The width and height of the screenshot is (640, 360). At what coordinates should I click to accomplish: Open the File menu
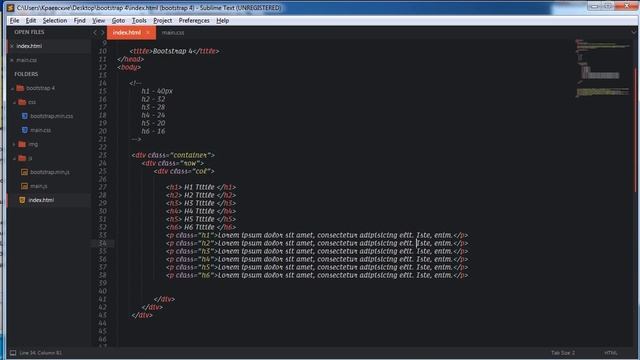tap(14, 20)
